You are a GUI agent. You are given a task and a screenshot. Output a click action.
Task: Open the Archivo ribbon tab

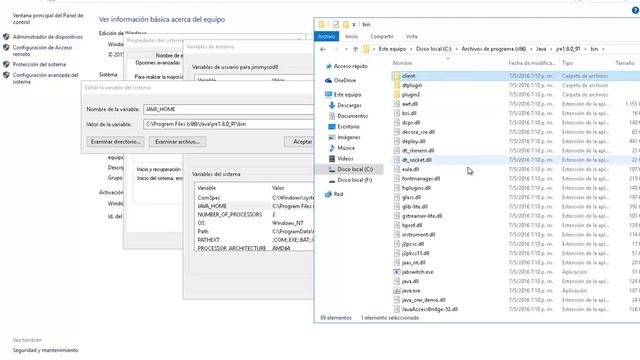tap(327, 36)
